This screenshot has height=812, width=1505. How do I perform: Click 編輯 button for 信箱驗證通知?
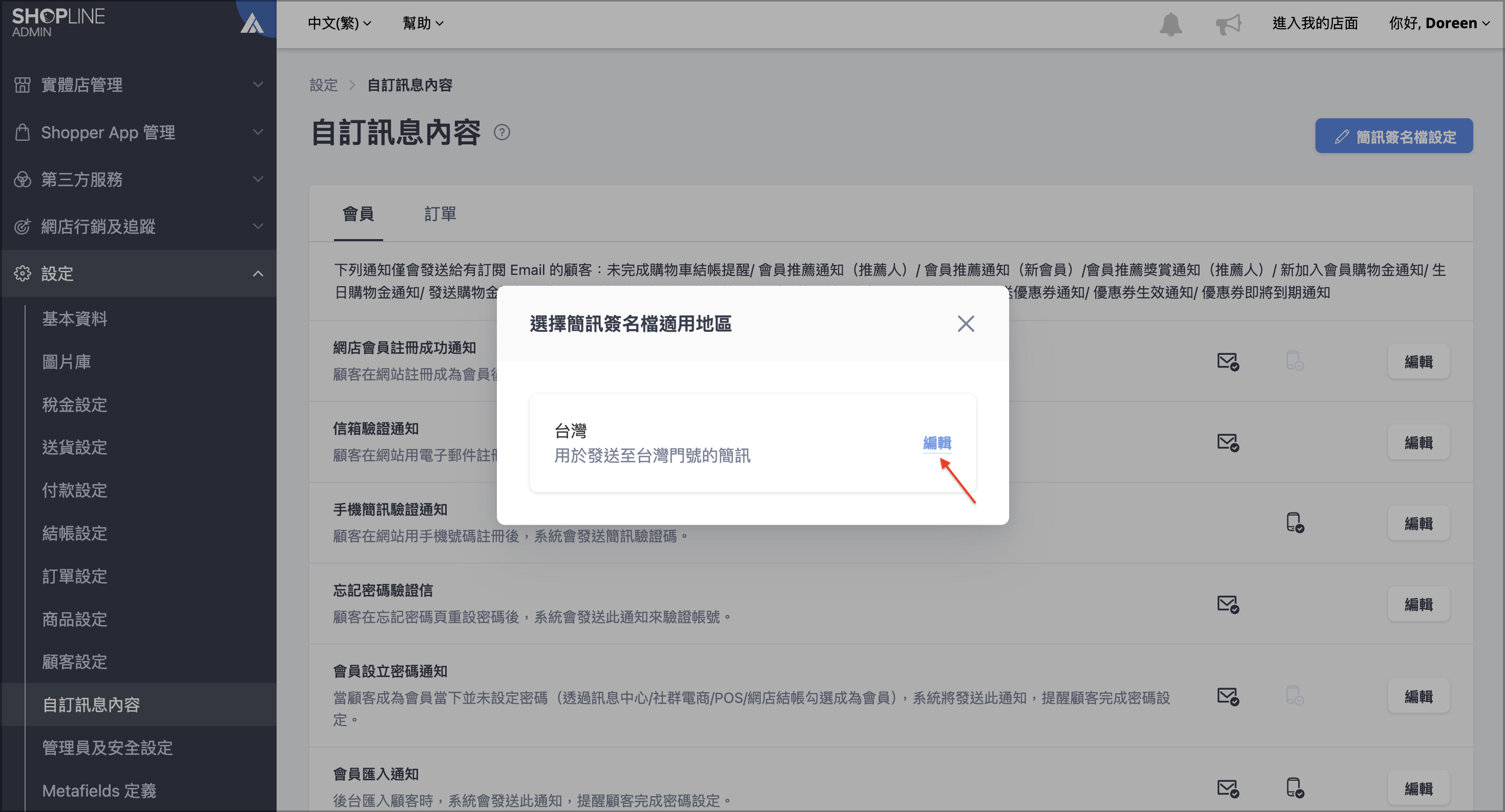[1418, 442]
